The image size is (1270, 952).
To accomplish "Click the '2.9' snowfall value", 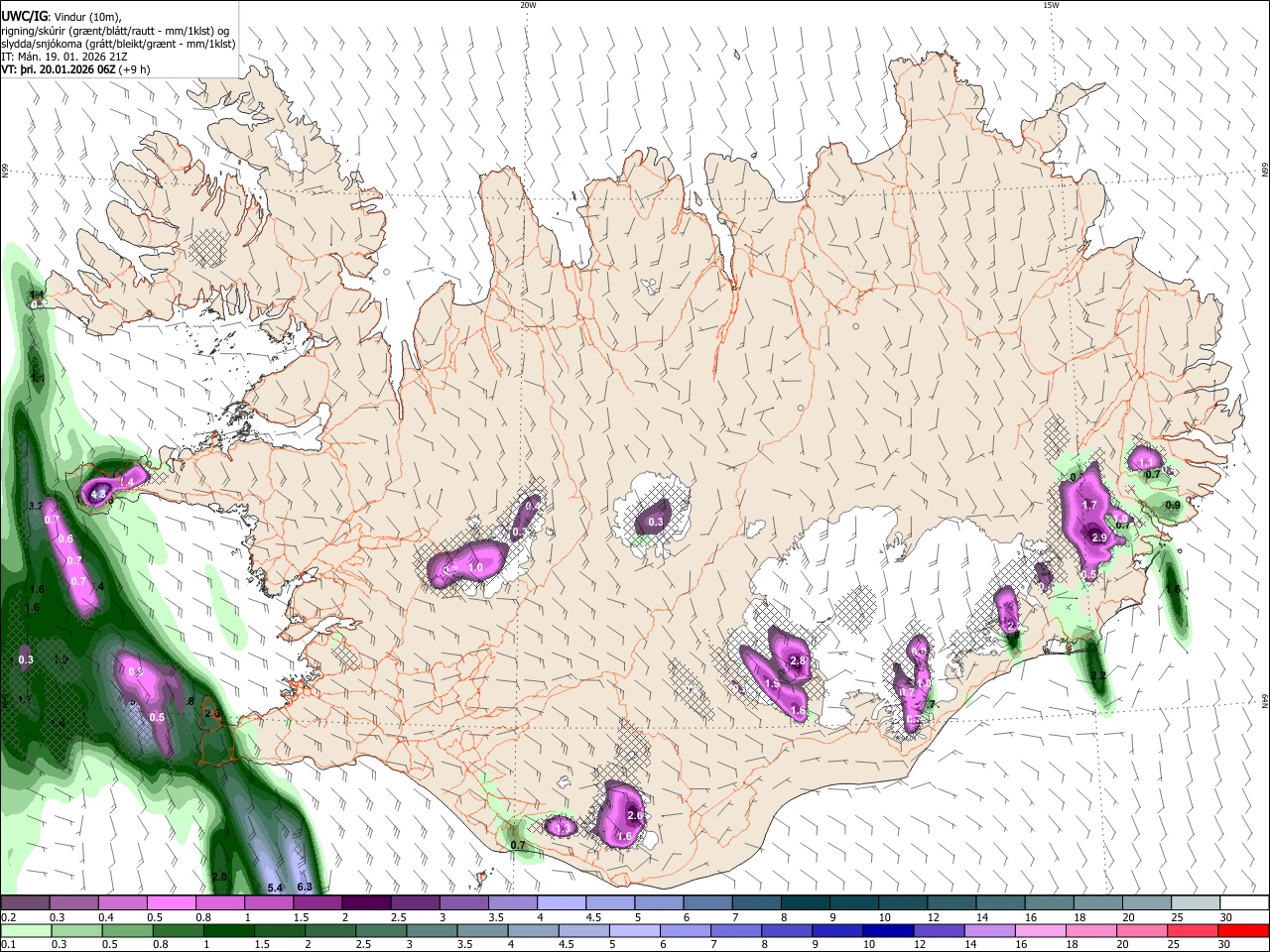I will pyautogui.click(x=1098, y=536).
